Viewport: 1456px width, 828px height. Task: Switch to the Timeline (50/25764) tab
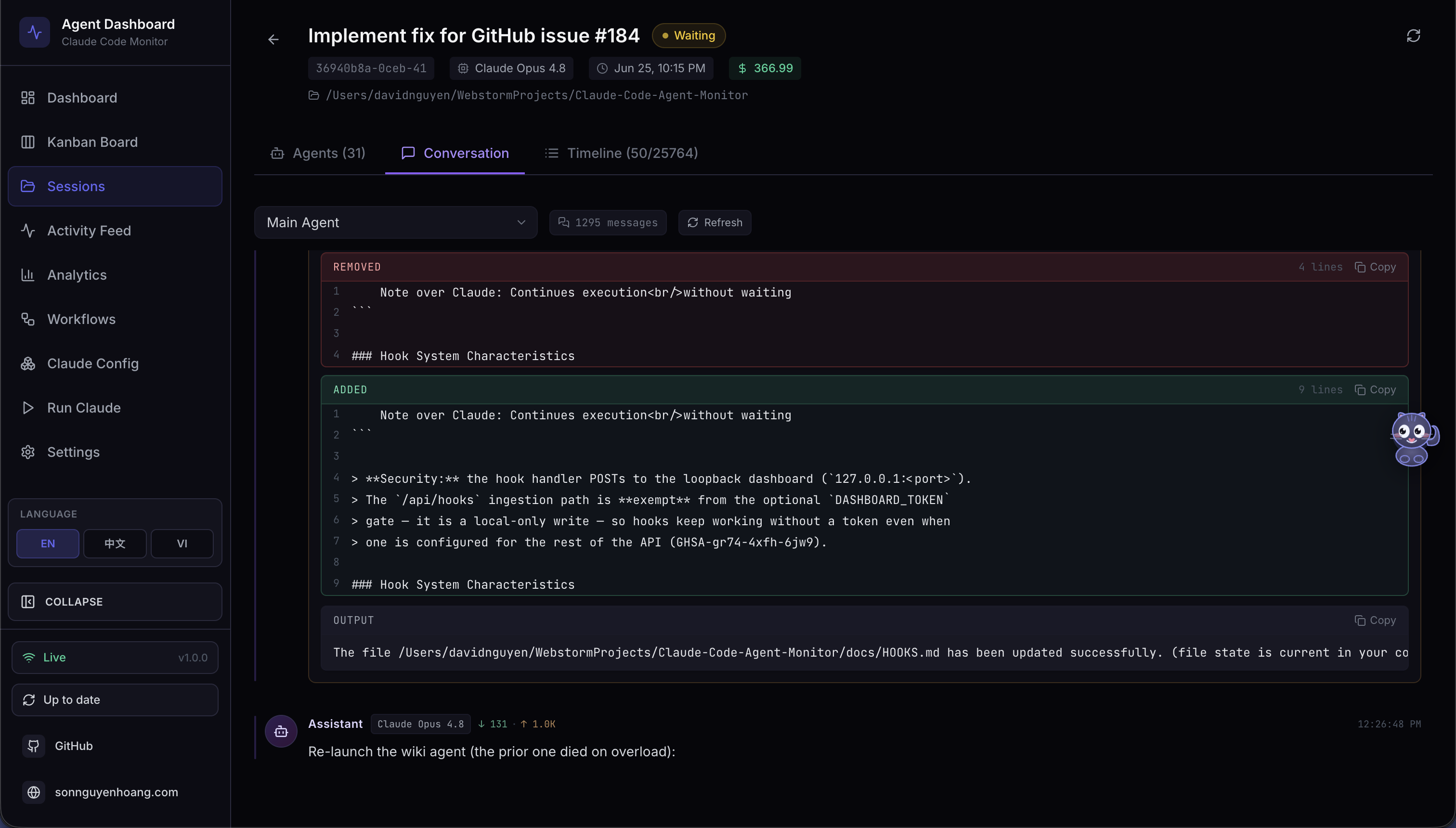point(621,154)
